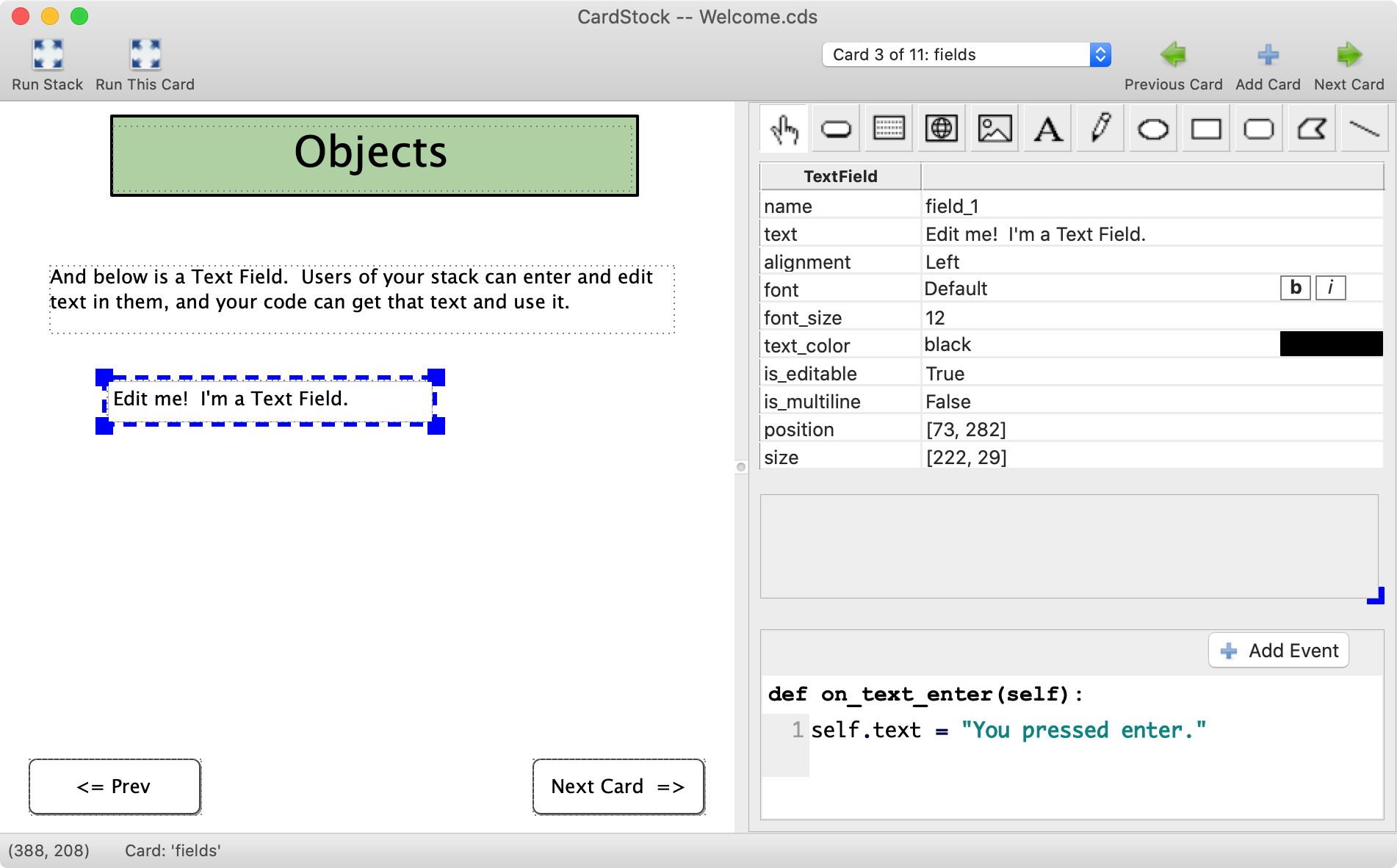Viewport: 1397px width, 868px height.
Task: Go to Previous Card with green arrow
Action: coord(1173,54)
